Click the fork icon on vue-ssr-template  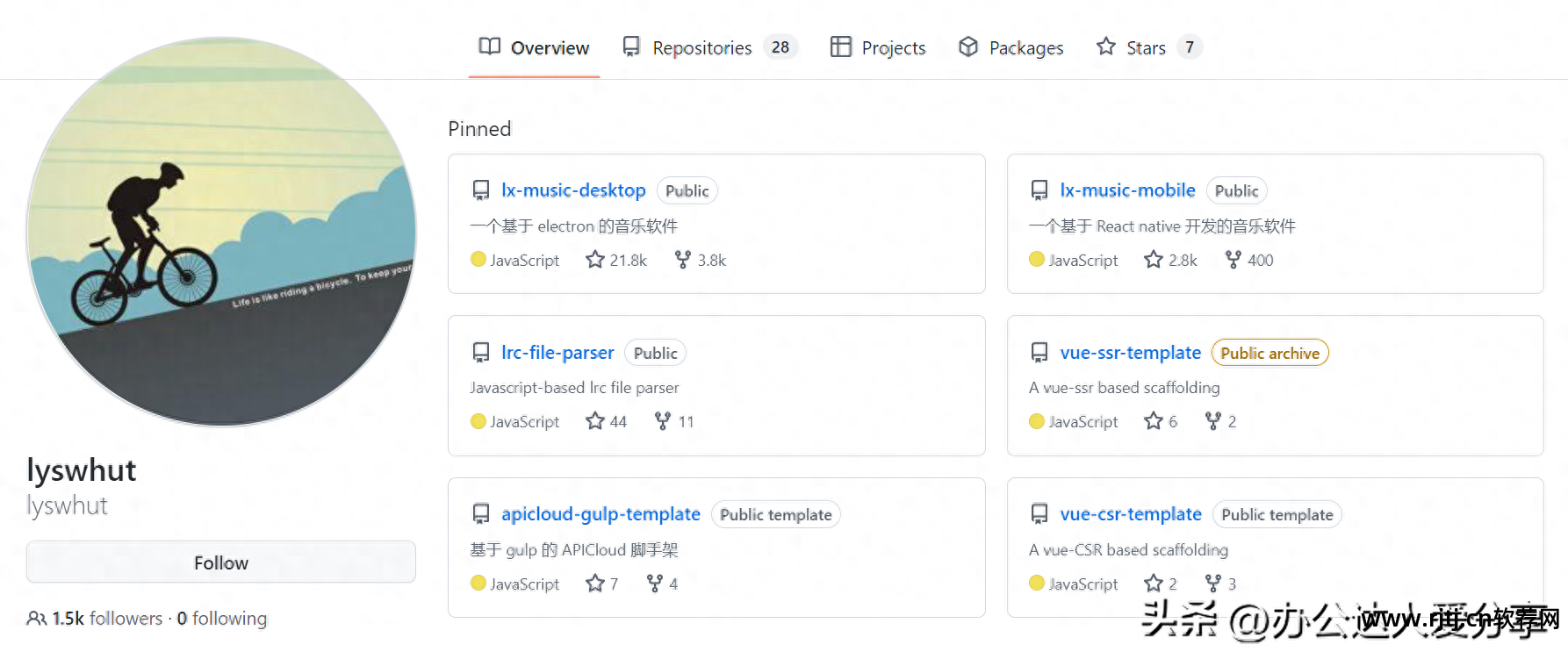[1213, 421]
